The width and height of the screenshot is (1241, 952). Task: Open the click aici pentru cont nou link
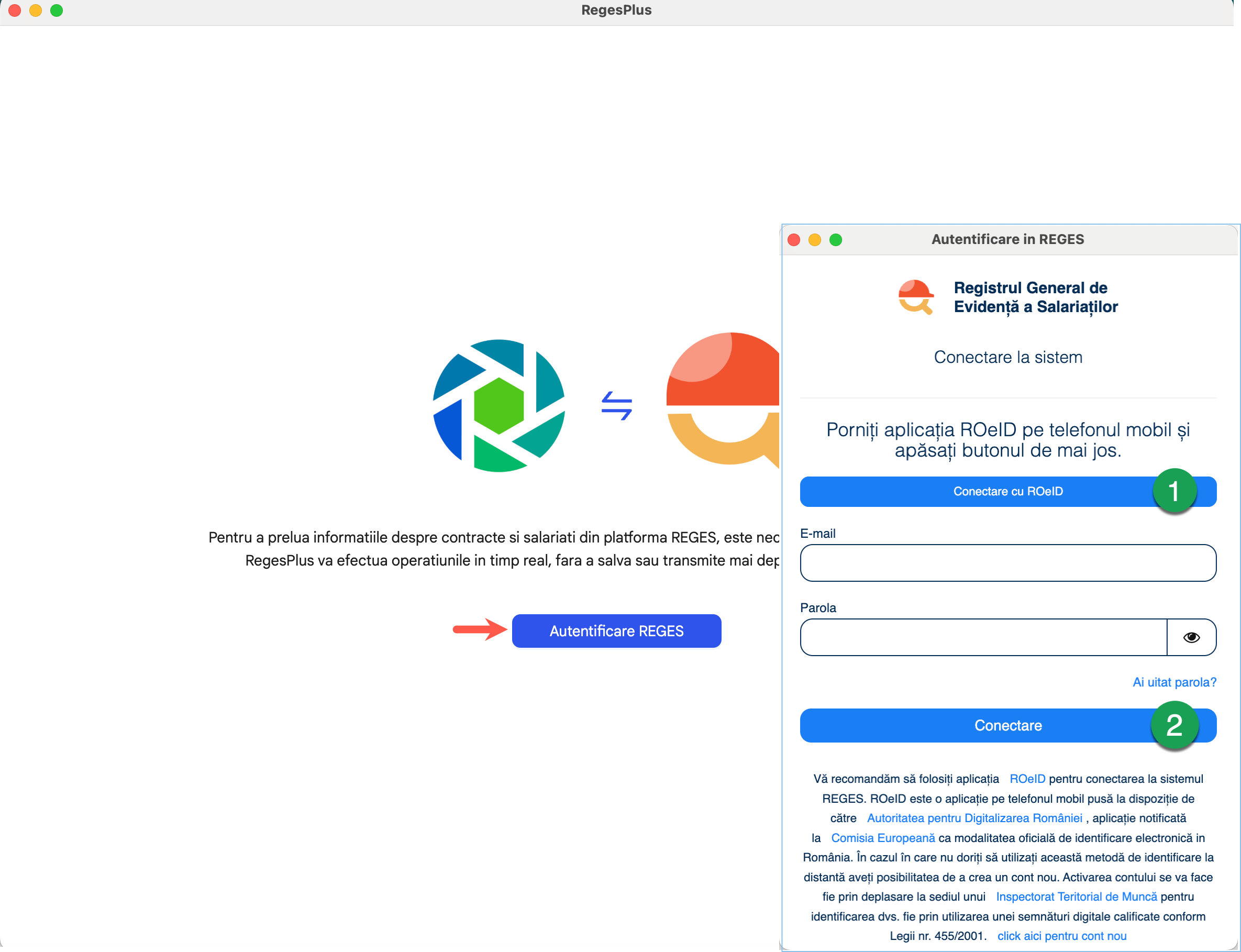[1062, 936]
